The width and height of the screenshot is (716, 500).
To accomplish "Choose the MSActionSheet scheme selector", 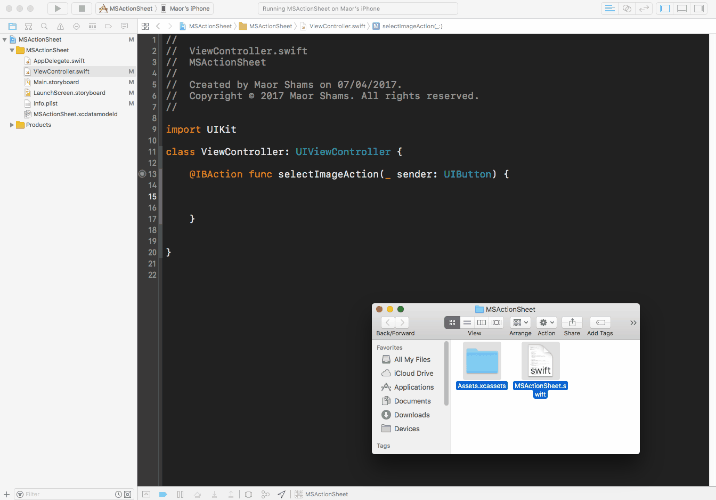I will coord(126,8).
